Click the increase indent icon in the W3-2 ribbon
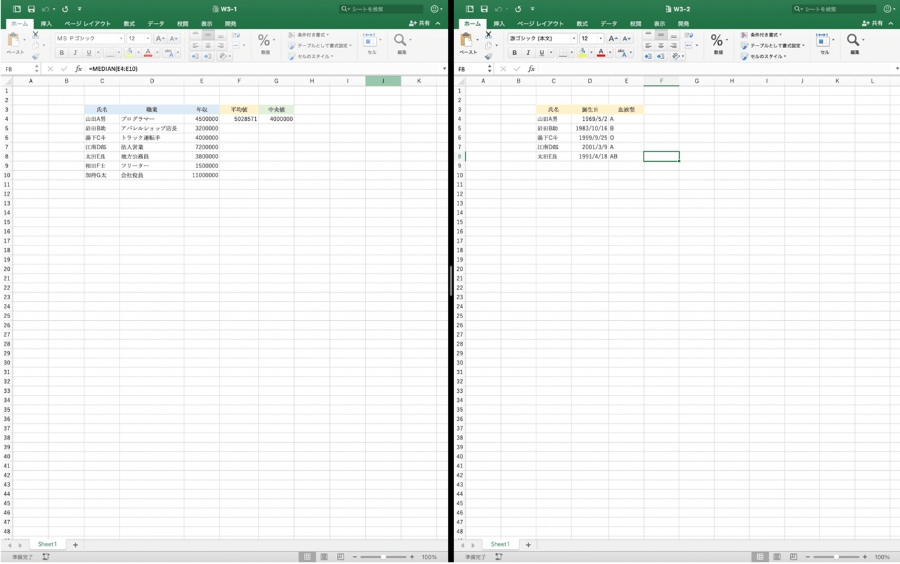This screenshot has width=900, height=564. click(x=661, y=56)
